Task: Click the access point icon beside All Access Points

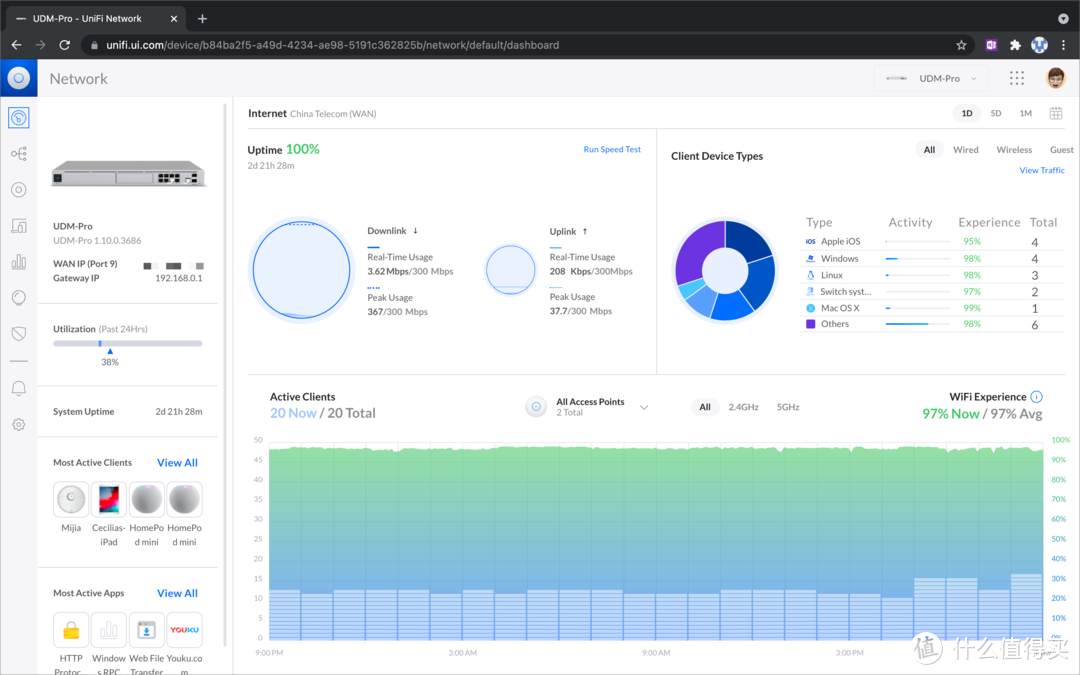Action: [536, 407]
